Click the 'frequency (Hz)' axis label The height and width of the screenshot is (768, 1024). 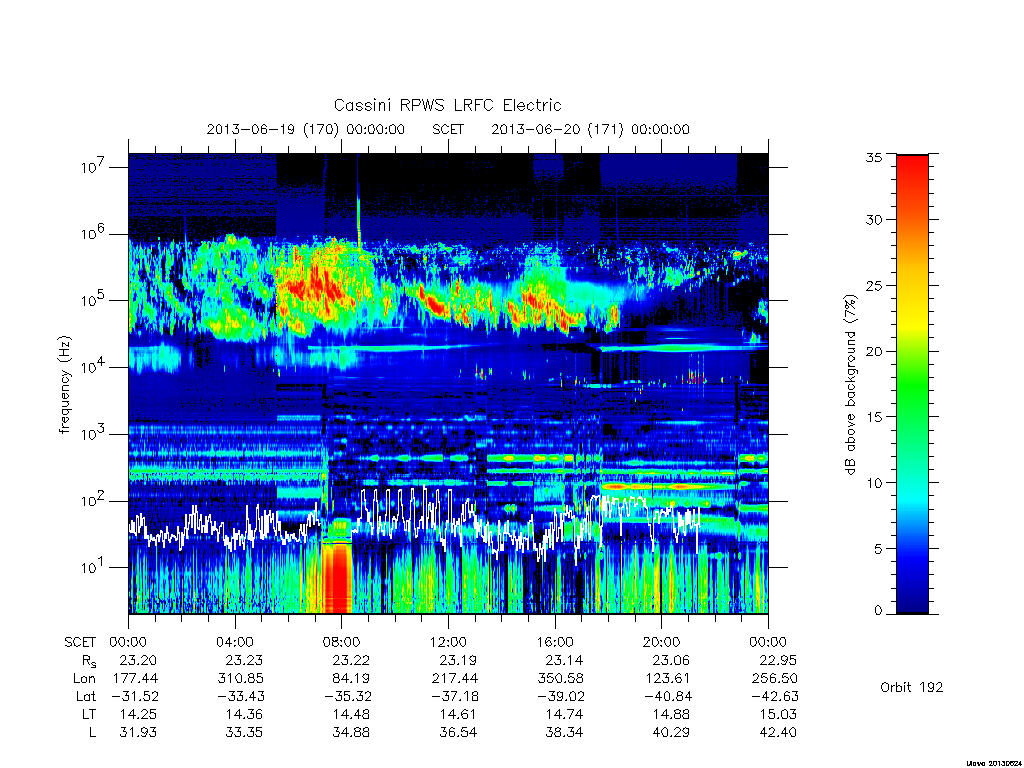[x=64, y=385]
